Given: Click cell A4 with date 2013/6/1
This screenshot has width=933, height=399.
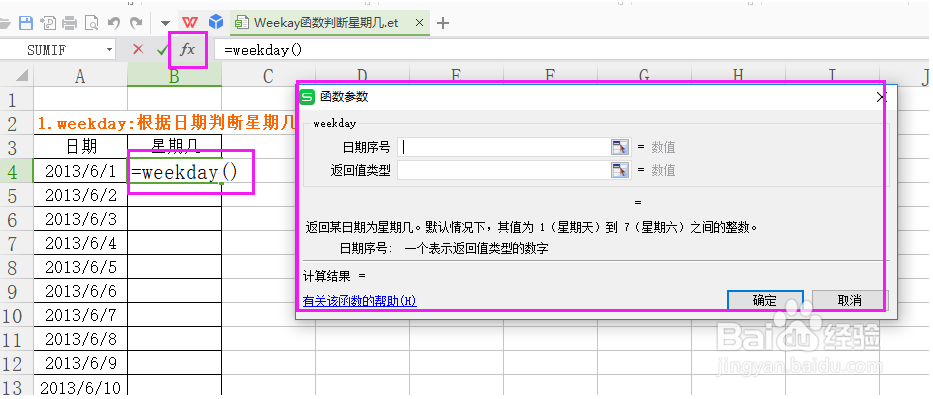Looking at the screenshot, I should coord(80,171).
